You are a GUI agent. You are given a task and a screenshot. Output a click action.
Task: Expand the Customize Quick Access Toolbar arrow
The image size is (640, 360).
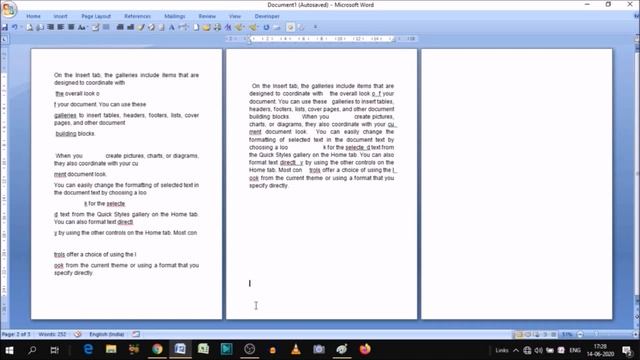(315, 27)
